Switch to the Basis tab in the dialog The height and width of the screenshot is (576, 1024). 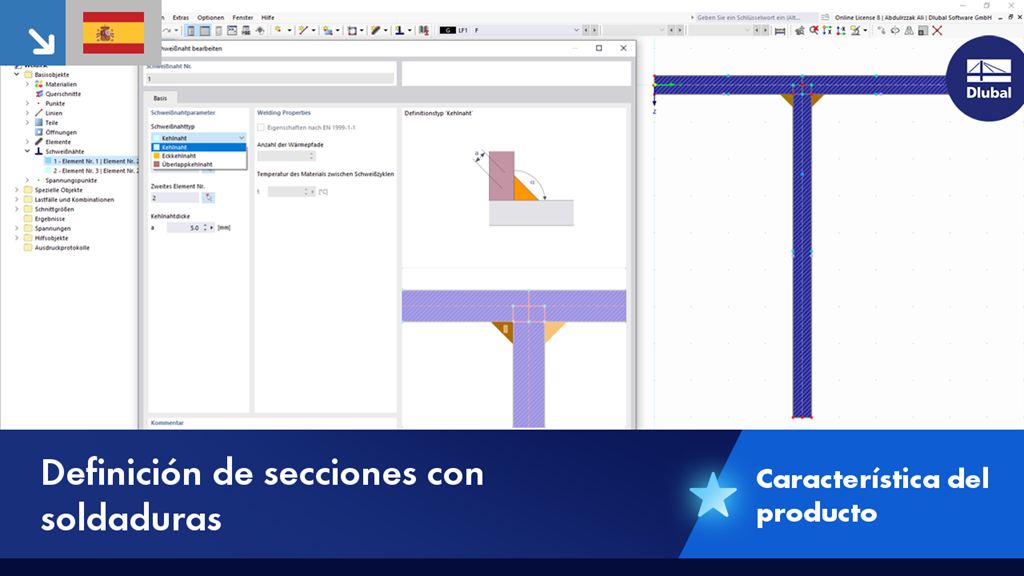159,99
